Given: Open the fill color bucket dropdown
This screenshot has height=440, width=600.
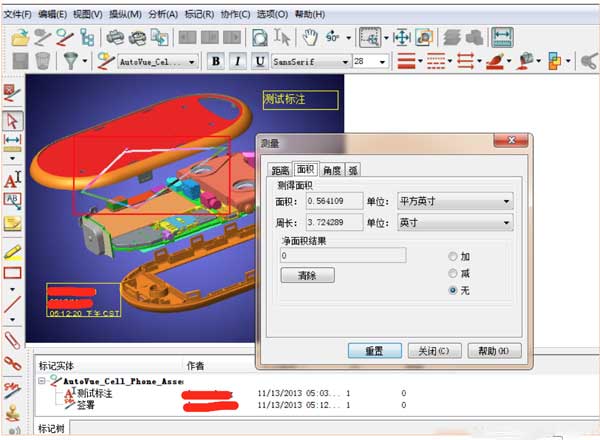Looking at the screenshot, I should [x=538, y=61].
